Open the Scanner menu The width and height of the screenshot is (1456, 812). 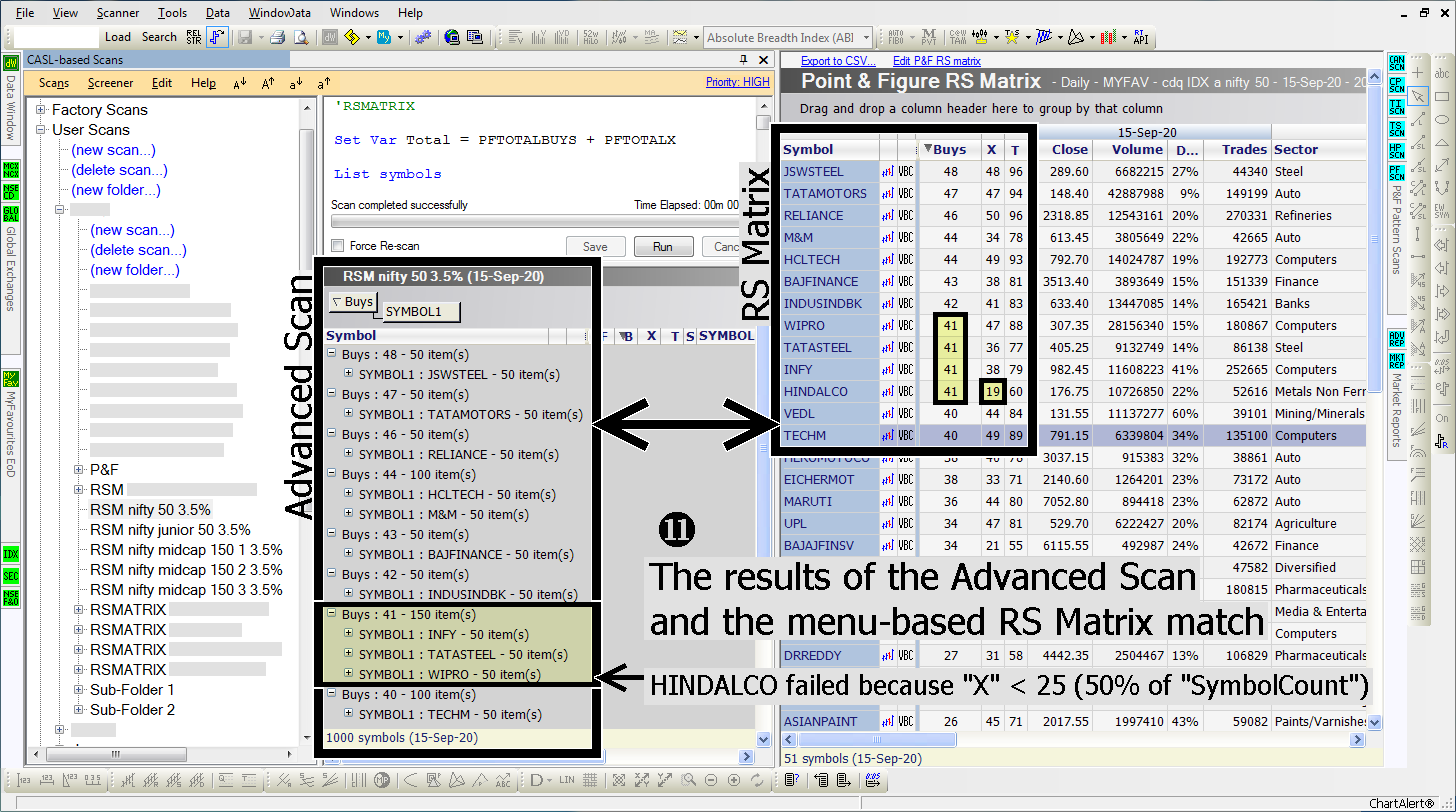[x=118, y=13]
